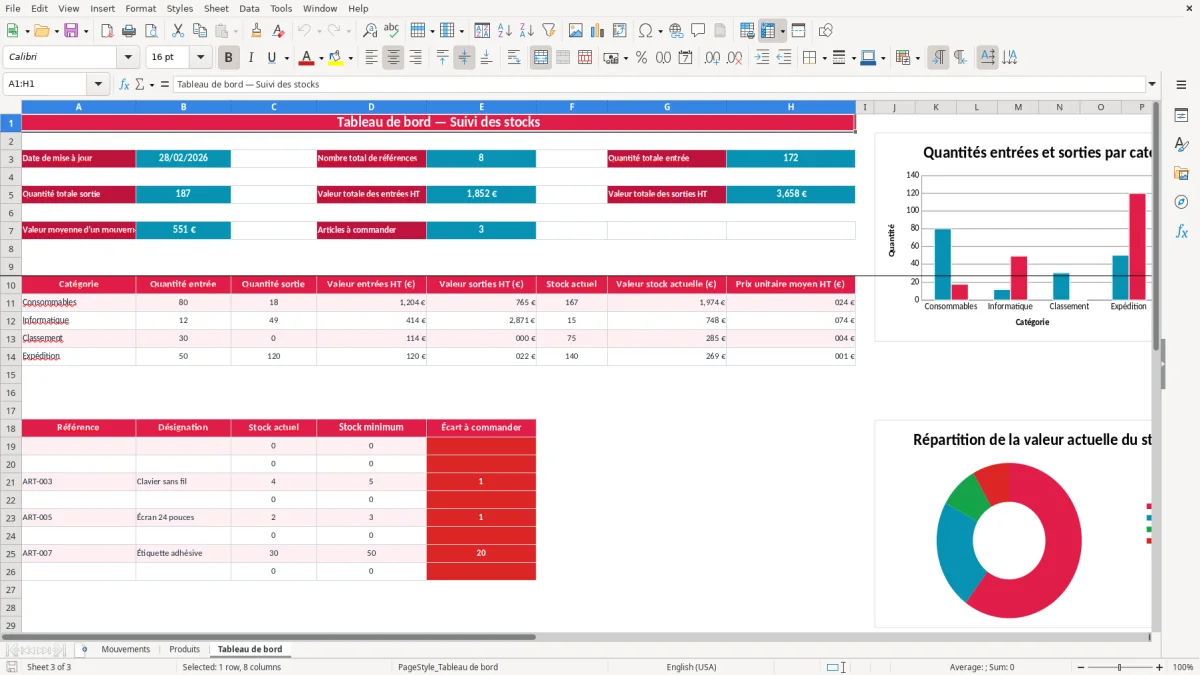Screen dimensions: 1200x675
Task: Select row 12 header
Action: [10, 321]
